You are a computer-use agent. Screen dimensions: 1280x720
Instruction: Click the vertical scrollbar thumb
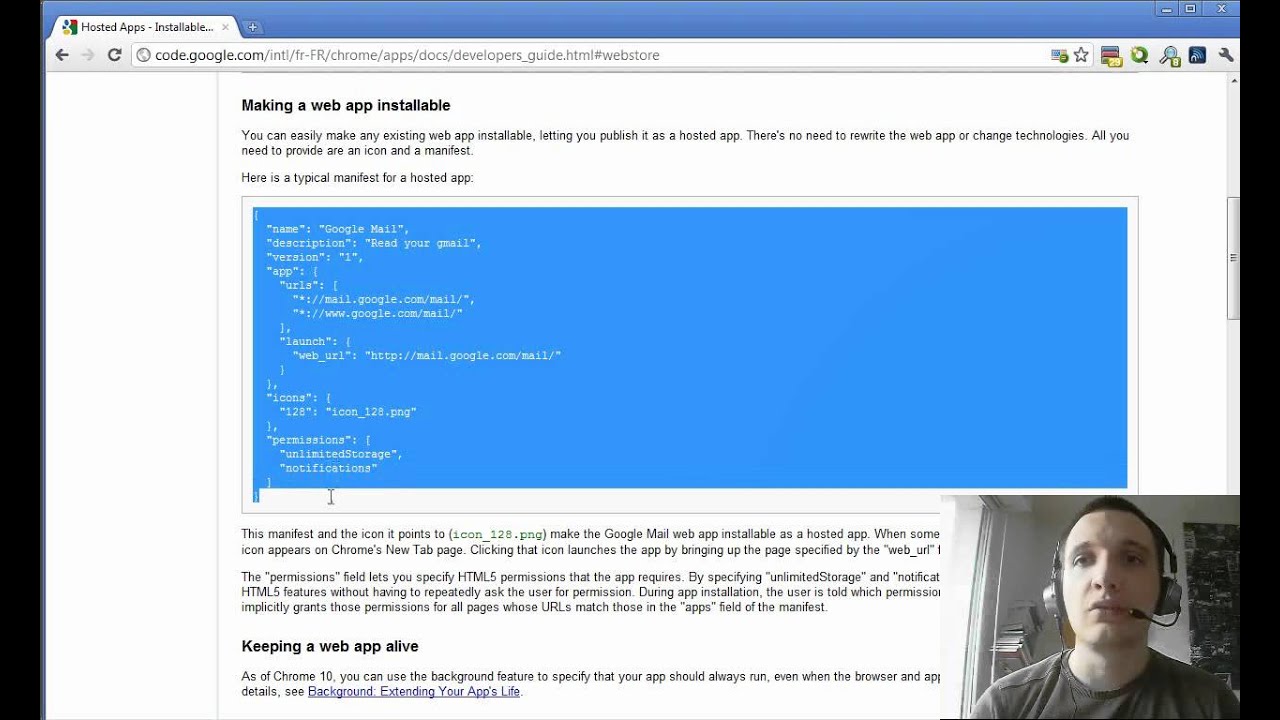[1233, 258]
